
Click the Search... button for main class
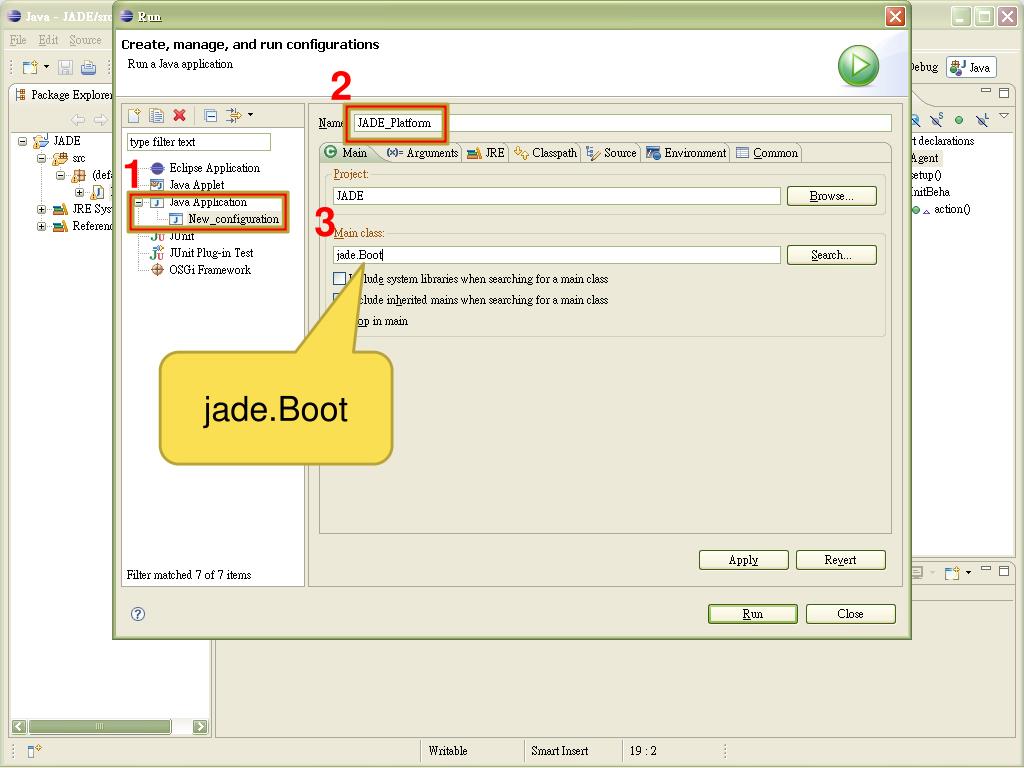point(831,255)
